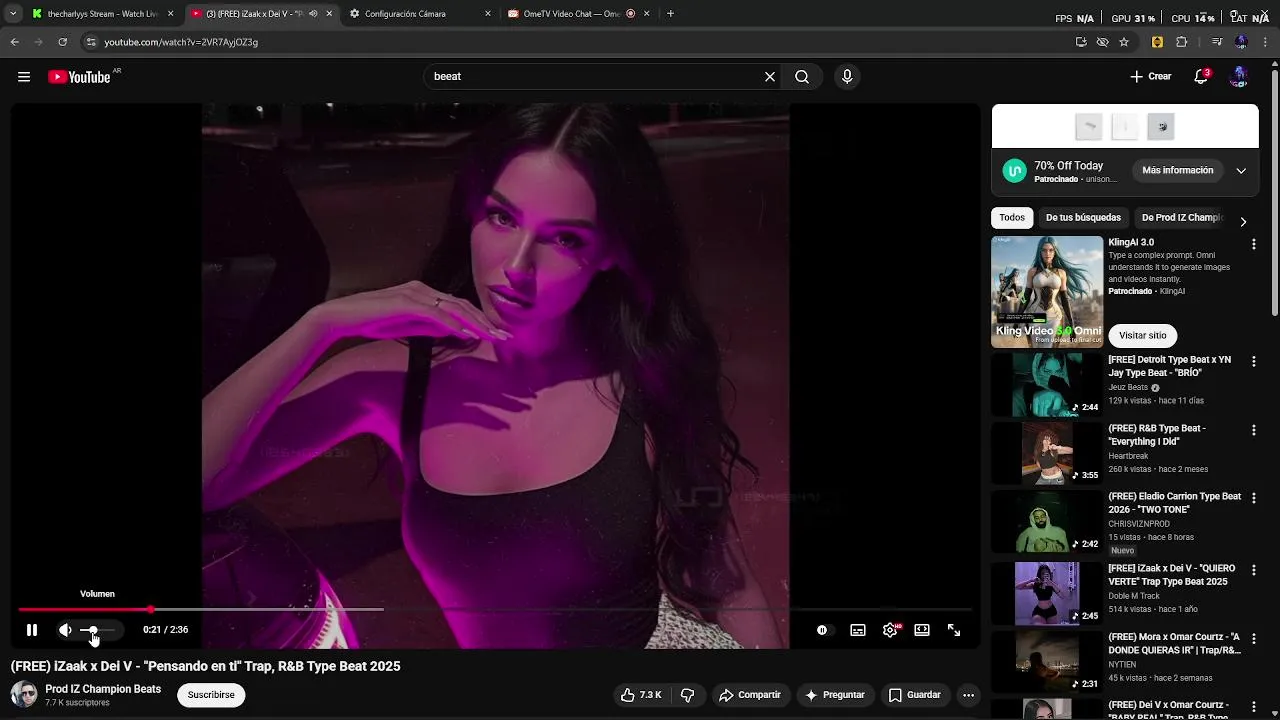
Task: Go back in the browser
Action: coord(14,42)
